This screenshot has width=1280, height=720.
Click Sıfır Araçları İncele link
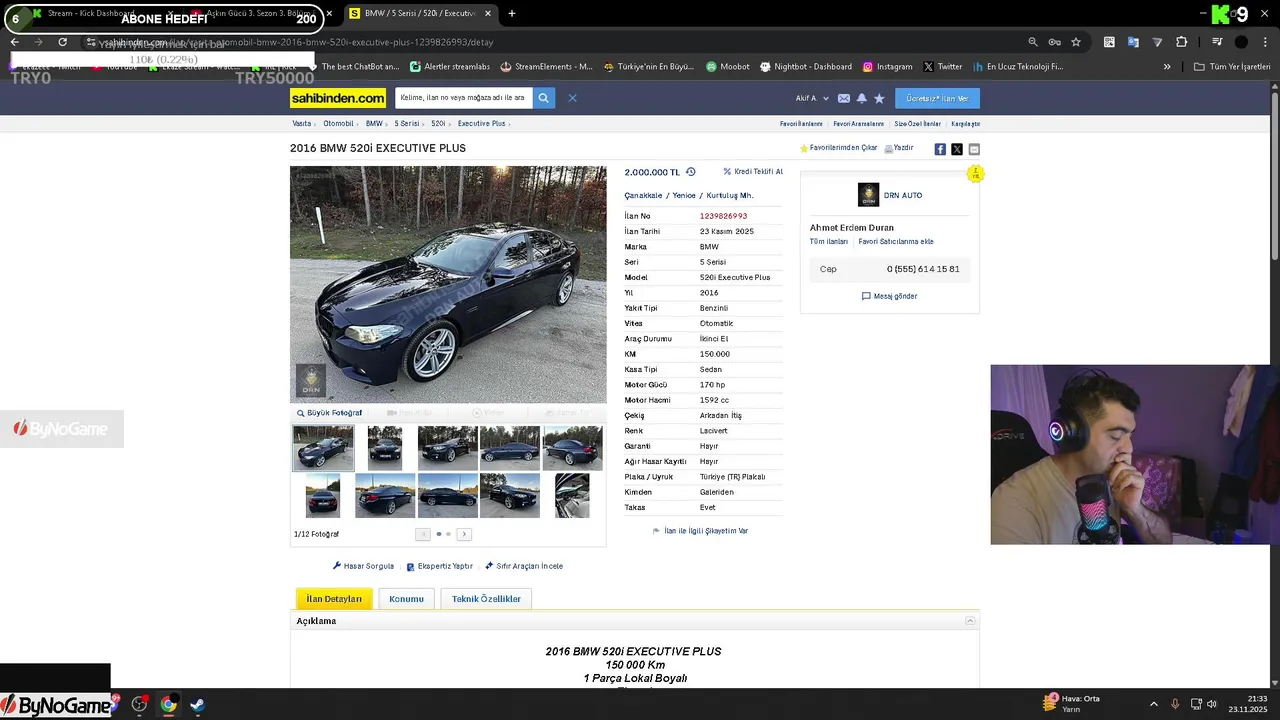pyautogui.click(x=524, y=566)
